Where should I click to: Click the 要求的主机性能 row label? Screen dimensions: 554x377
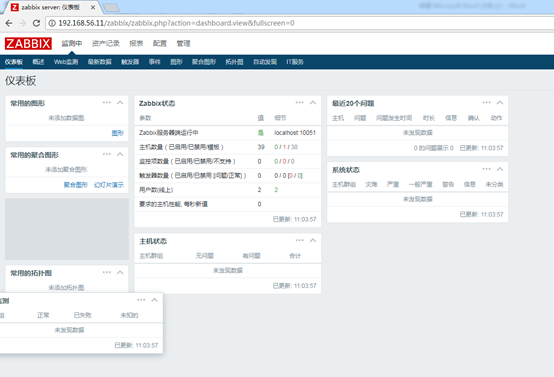point(173,204)
